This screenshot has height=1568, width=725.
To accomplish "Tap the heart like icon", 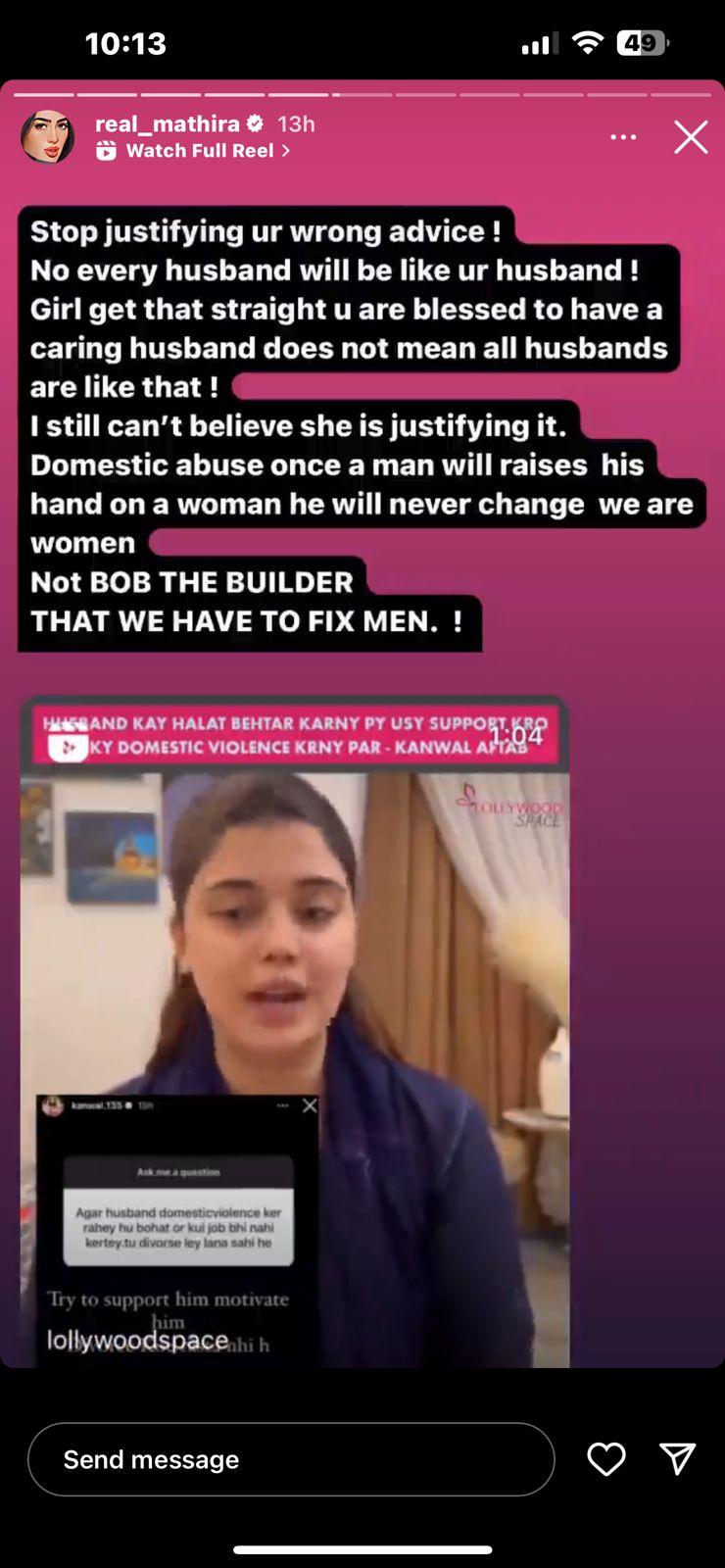I will 606,1459.
